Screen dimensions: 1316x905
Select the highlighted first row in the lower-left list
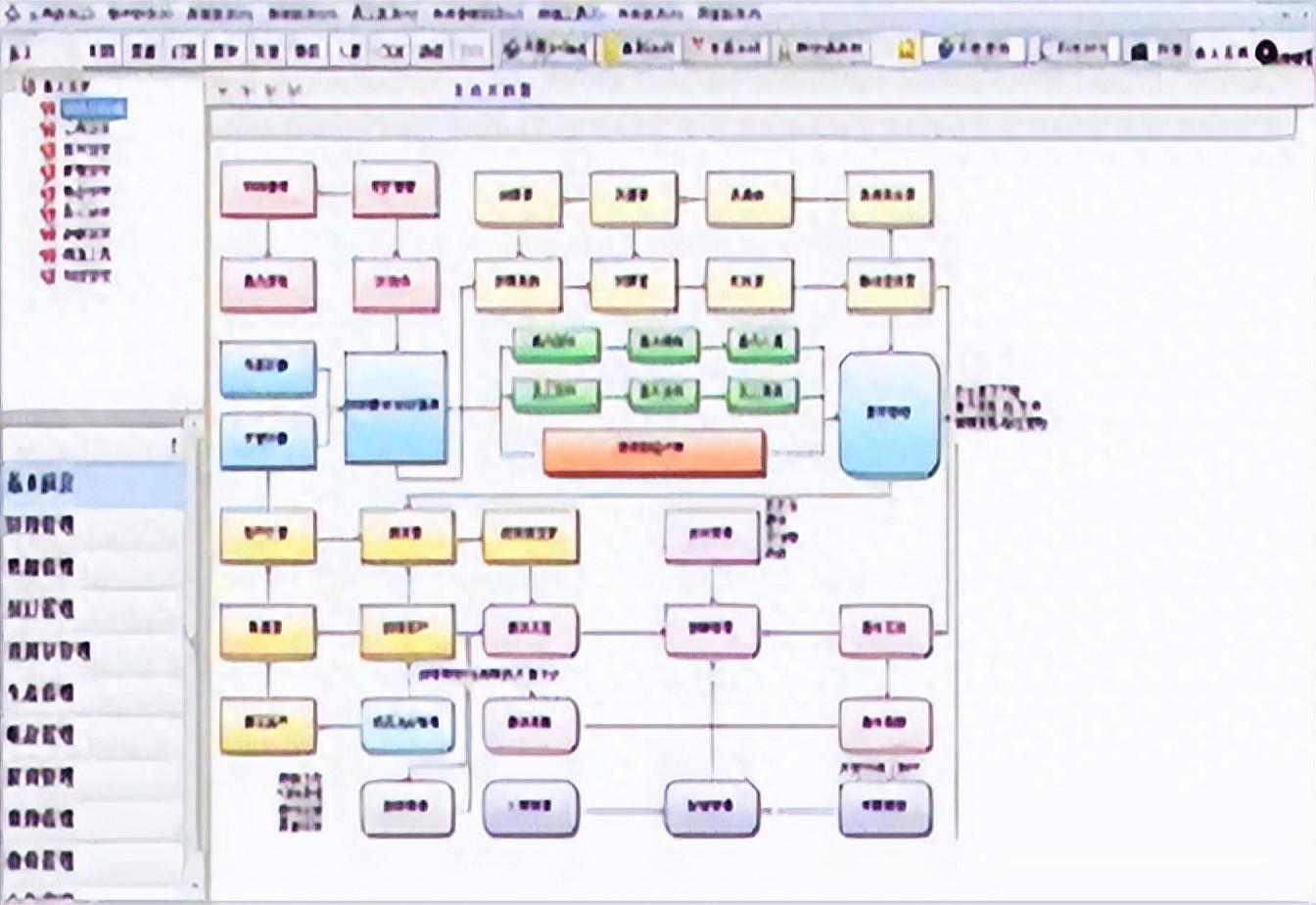click(x=93, y=484)
